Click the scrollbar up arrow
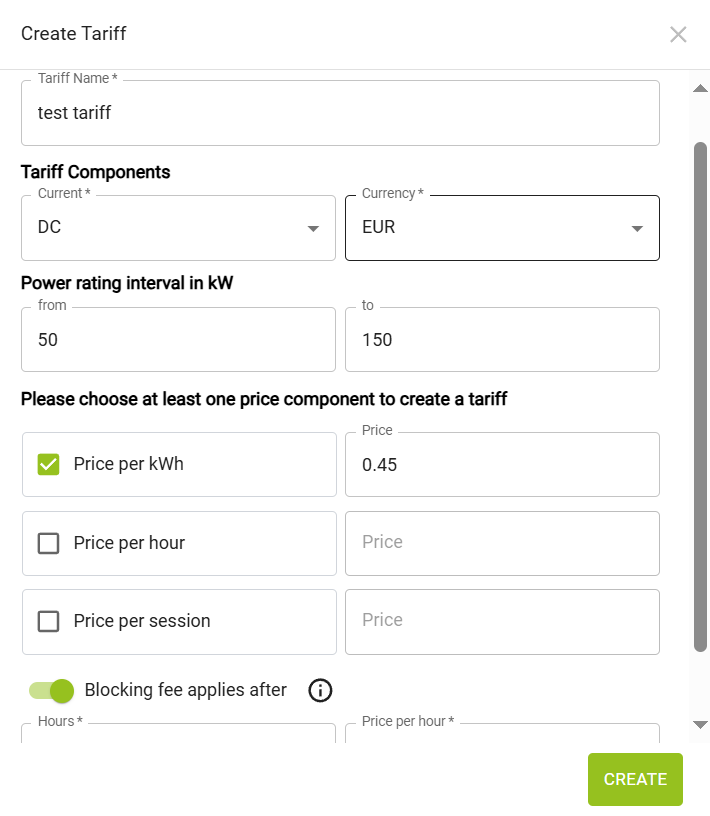The height and width of the screenshot is (816, 710). pyautogui.click(x=700, y=88)
